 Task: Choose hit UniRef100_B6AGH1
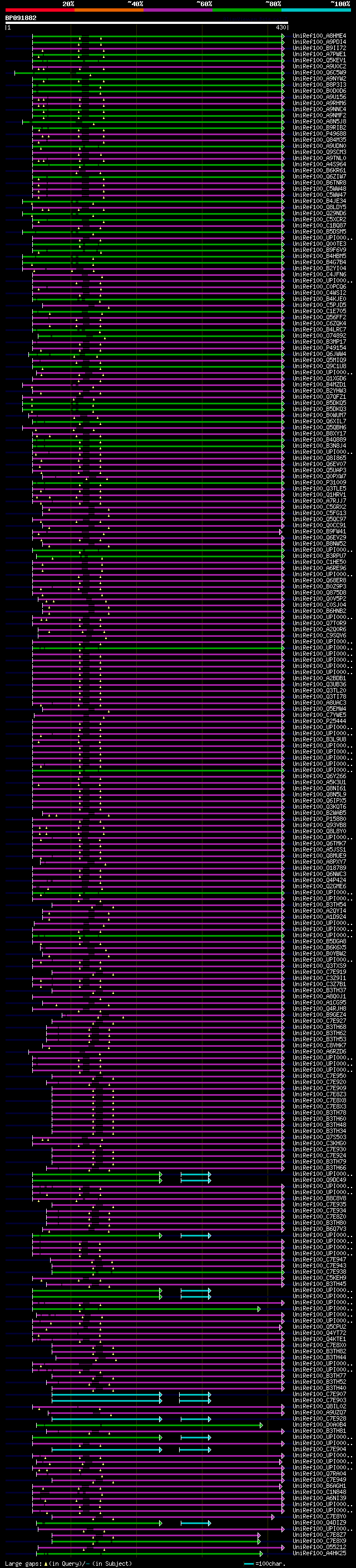pyautogui.click(x=319, y=1485)
